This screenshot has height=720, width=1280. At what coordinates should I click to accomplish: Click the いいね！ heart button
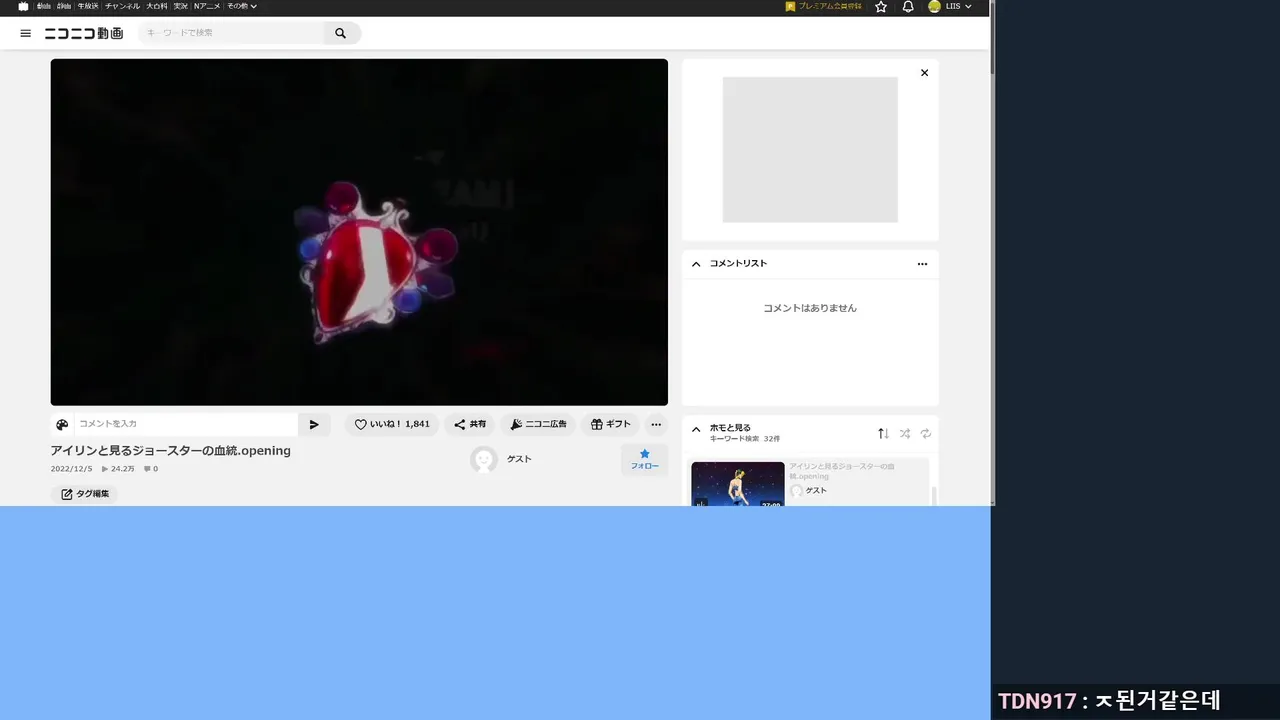tap(392, 424)
